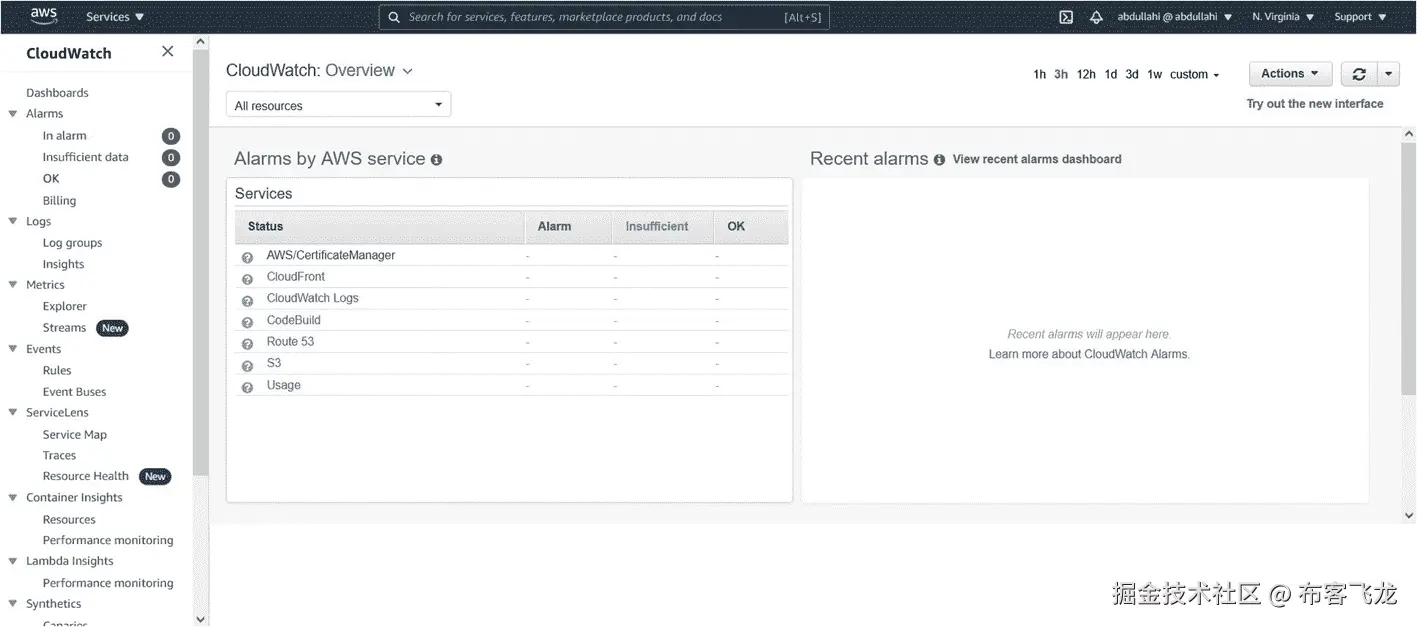Viewport: 1417px width, 627px height.
Task: Open the All resources dropdown
Action: pyautogui.click(x=338, y=105)
